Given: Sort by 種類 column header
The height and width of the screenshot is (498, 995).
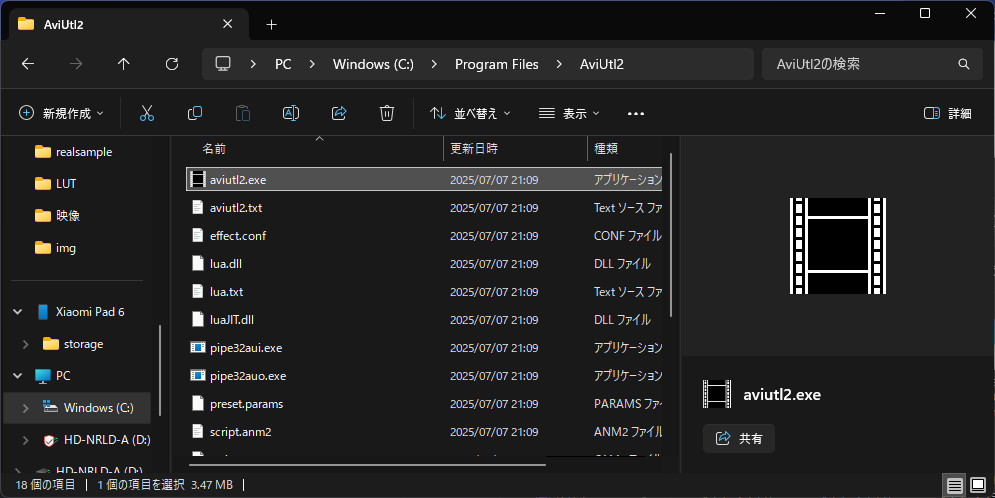Looking at the screenshot, I should pyautogui.click(x=606, y=148).
